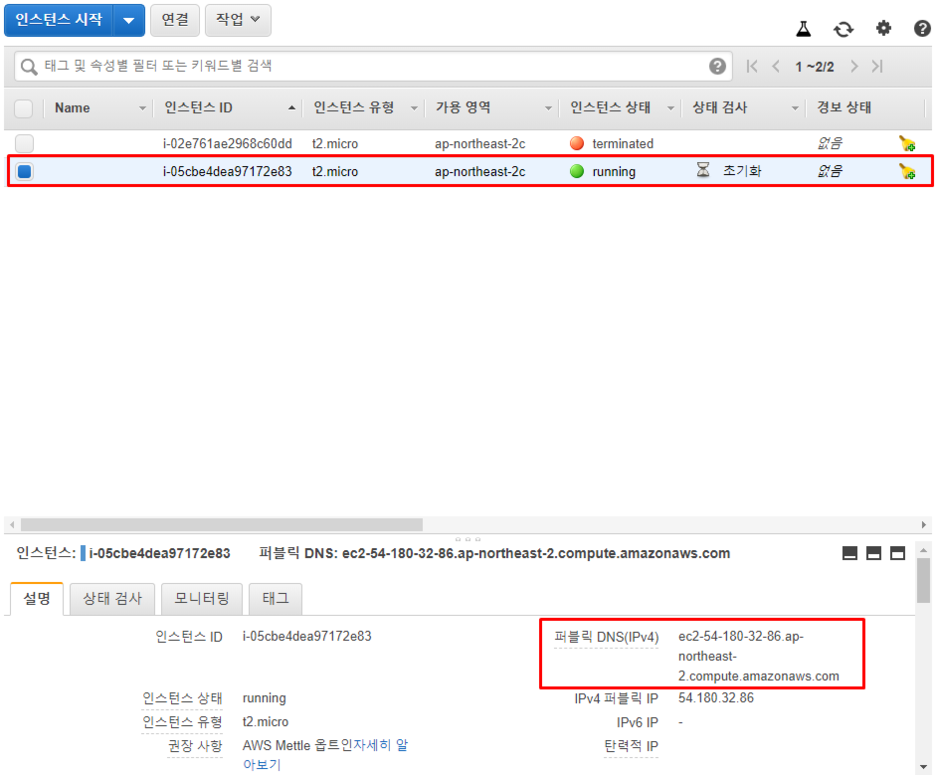Click help icon inside search filter
This screenshot has height=775, width=936.
coord(718,66)
